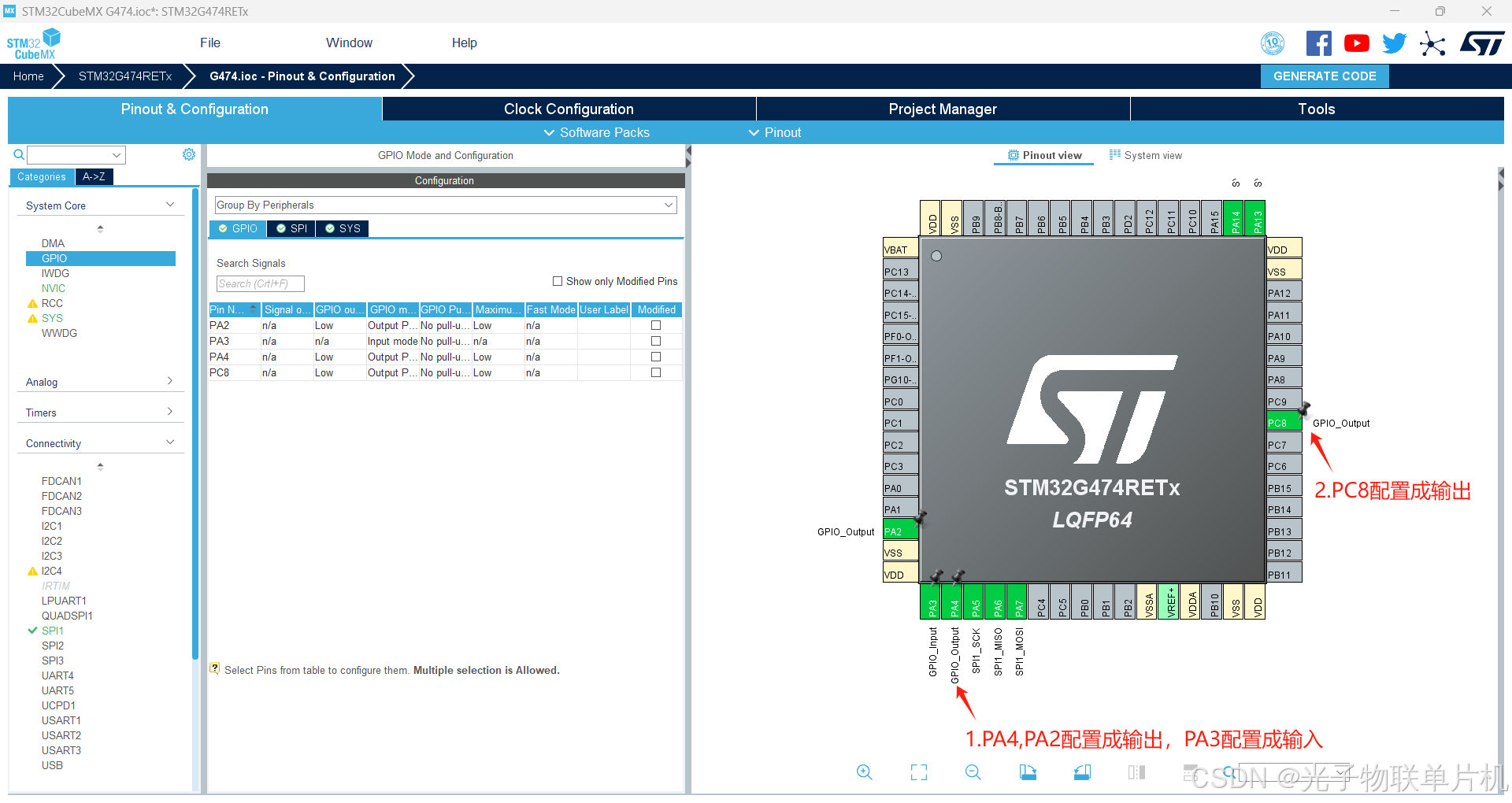This screenshot has width=1512, height=803.
Task: Open the ST community network icon
Action: 1432,43
